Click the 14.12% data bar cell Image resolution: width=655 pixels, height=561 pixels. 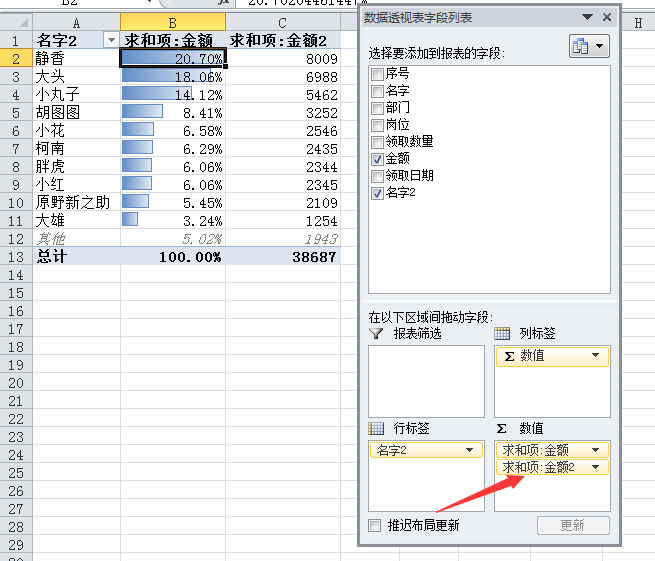[x=173, y=94]
